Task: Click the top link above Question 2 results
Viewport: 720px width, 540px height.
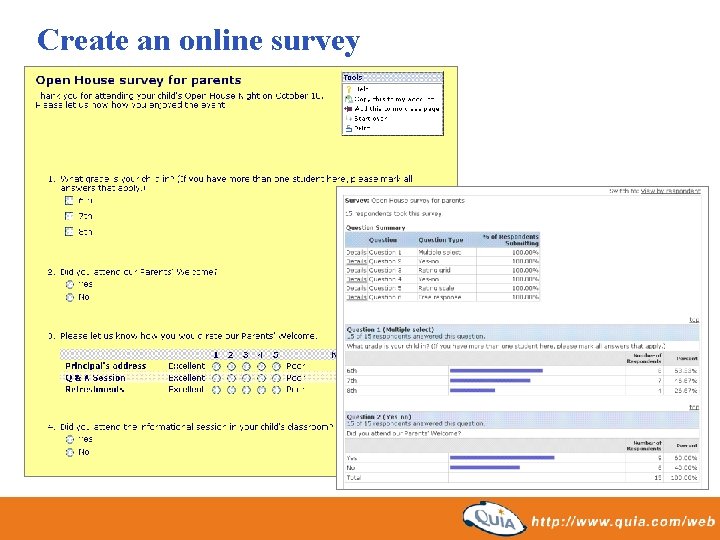Action: click(x=694, y=407)
